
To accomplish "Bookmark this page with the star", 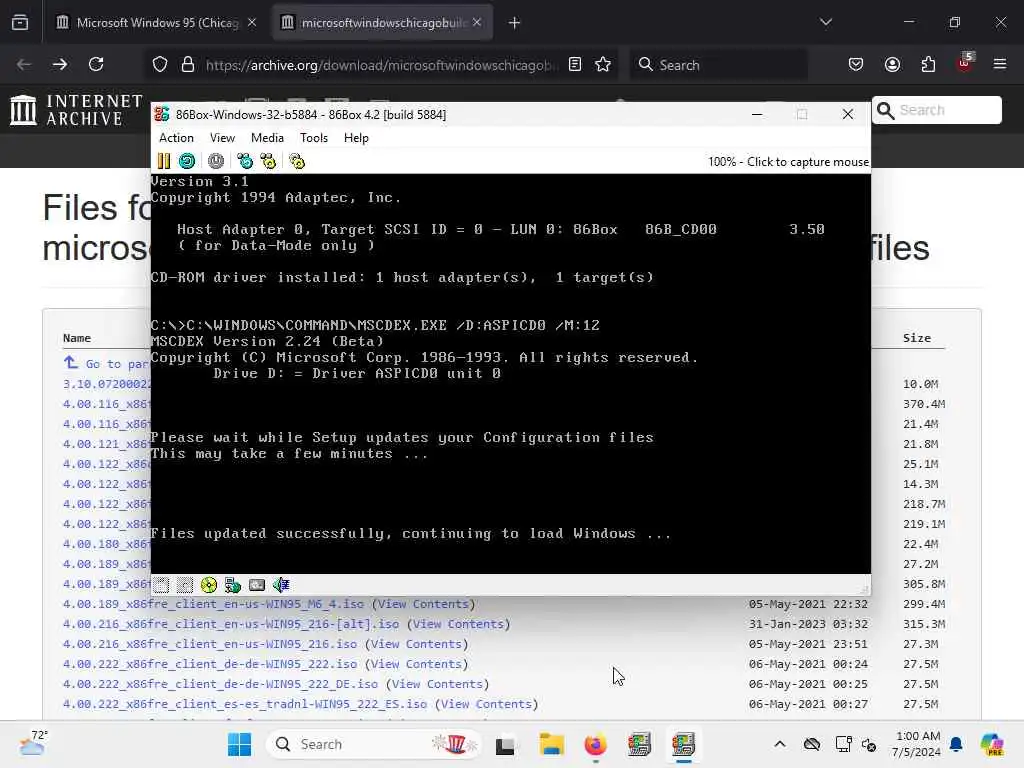I will (x=603, y=65).
